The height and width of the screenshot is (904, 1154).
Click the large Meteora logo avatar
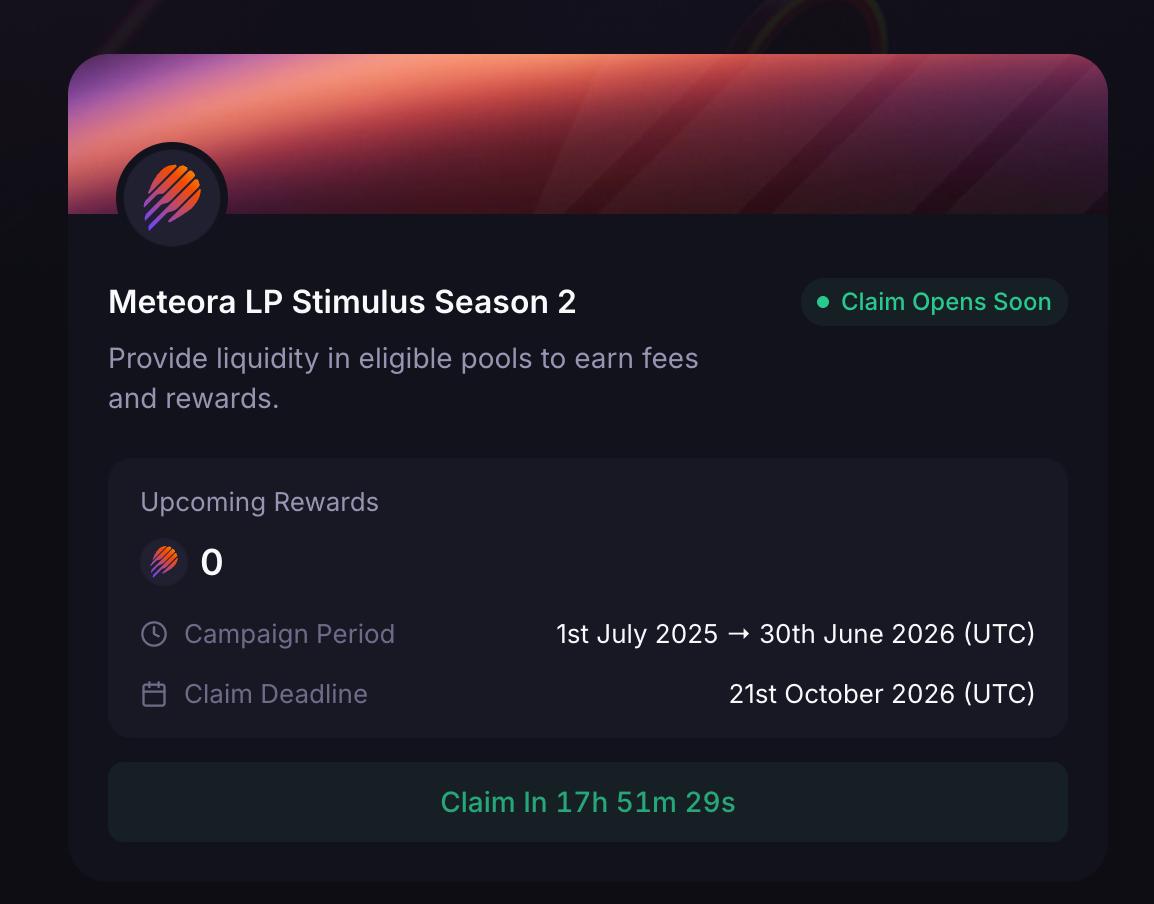171,197
